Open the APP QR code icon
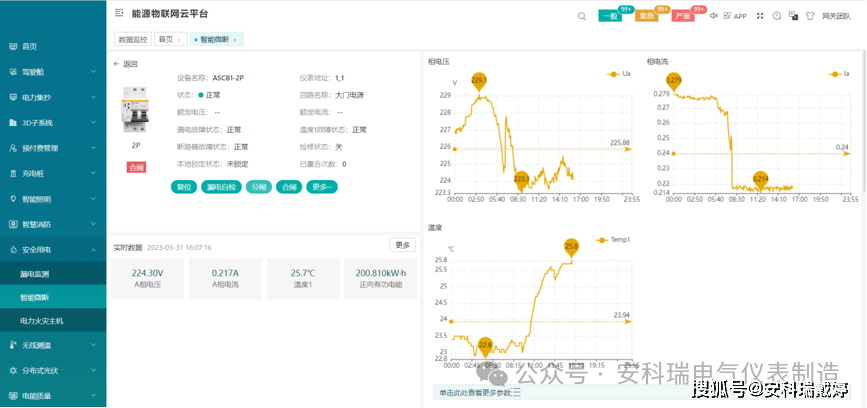The width and height of the screenshot is (867, 408). [x=727, y=15]
